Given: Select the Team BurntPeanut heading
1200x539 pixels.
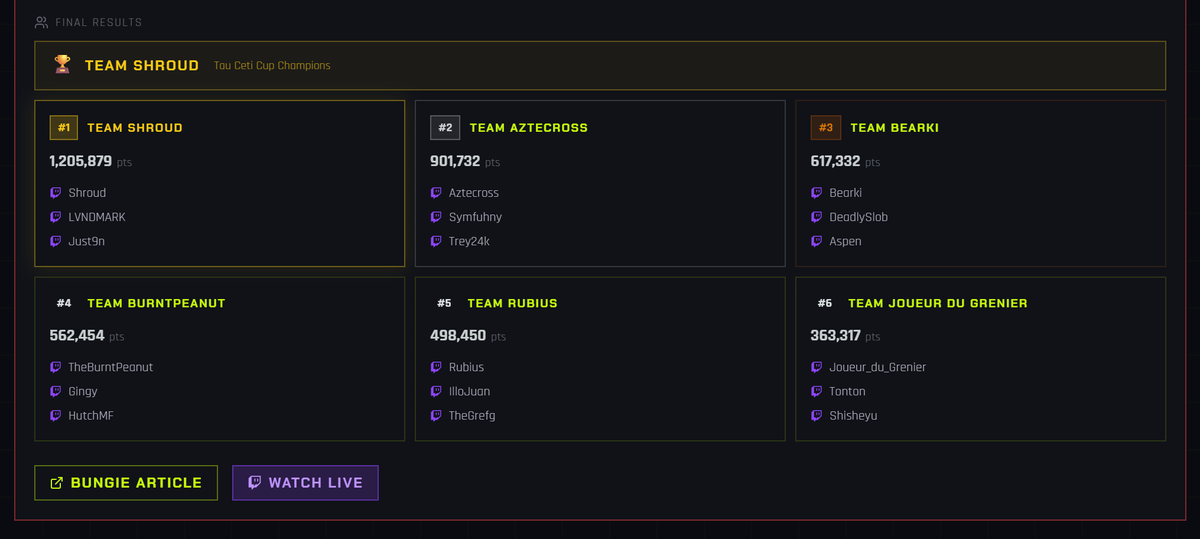Looking at the screenshot, I should click(156, 303).
